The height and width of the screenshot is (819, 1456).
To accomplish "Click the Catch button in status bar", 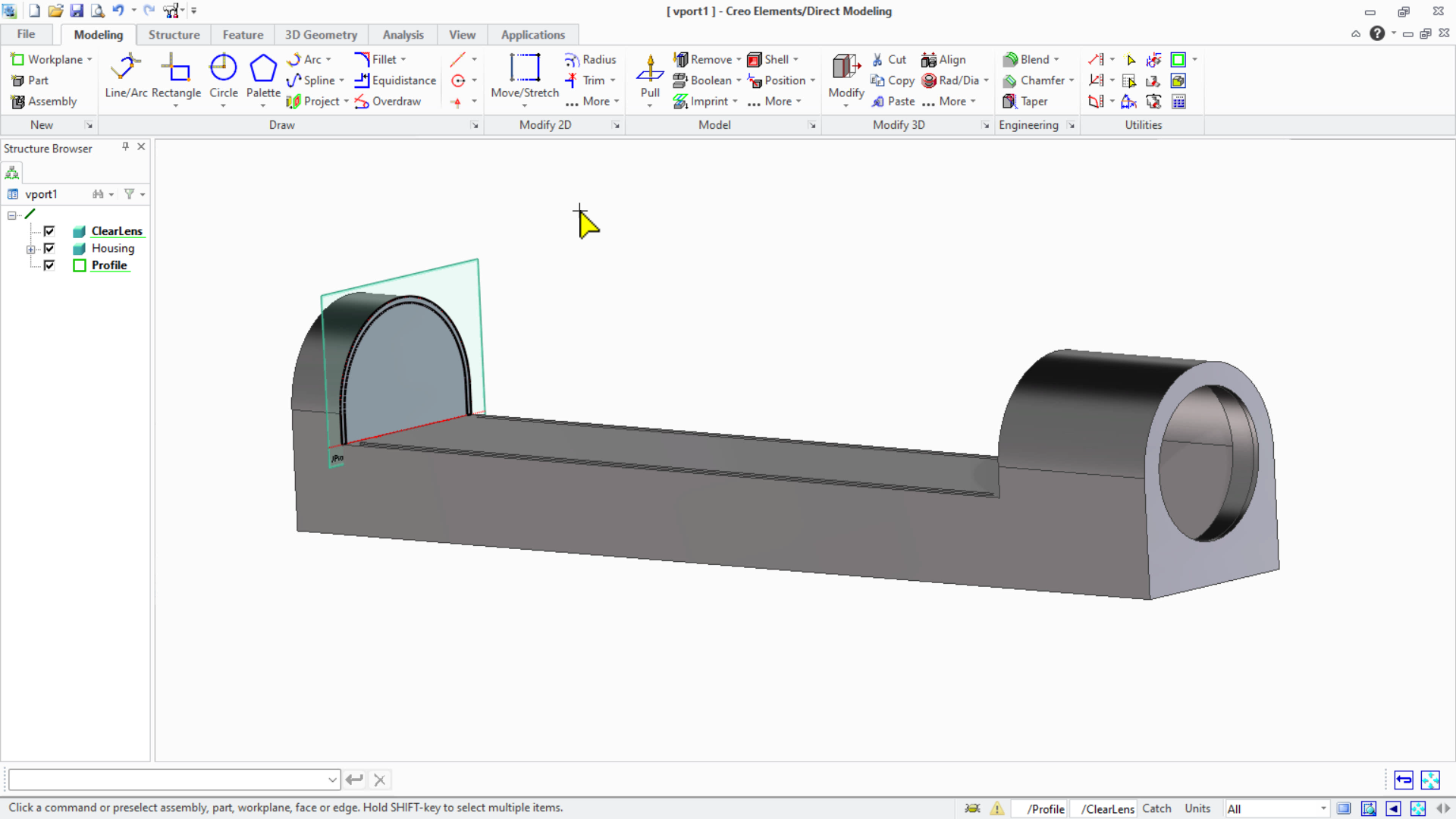I will (x=1156, y=808).
